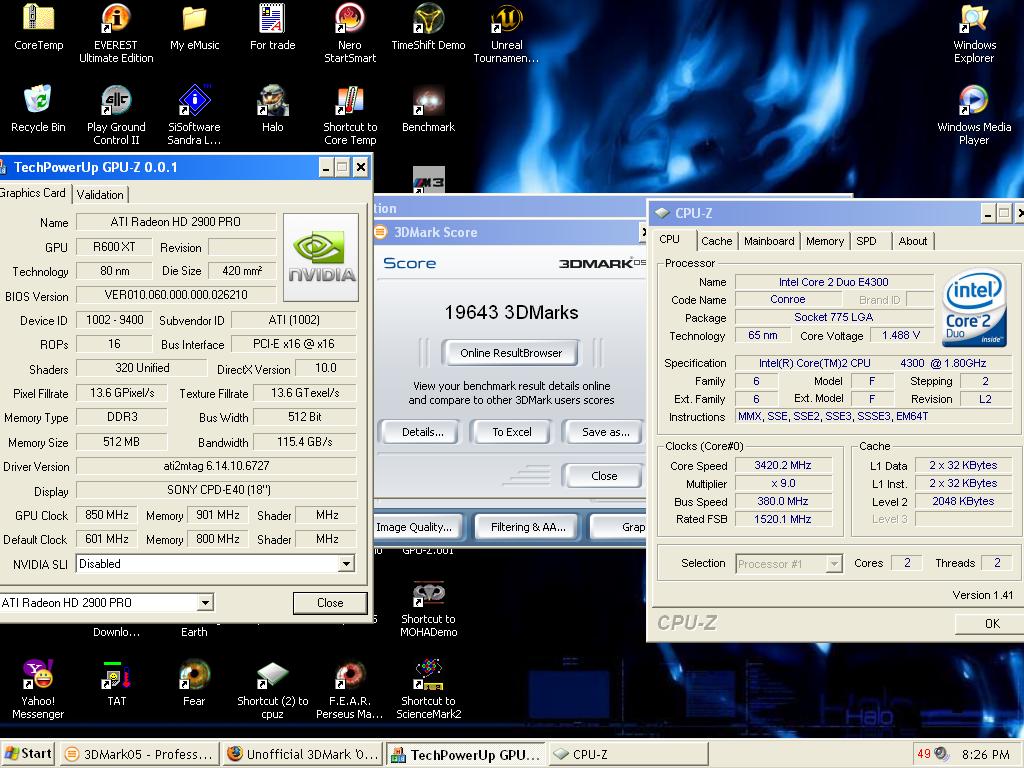Export score with To Excel button
This screenshot has height=768, width=1024.
(512, 432)
